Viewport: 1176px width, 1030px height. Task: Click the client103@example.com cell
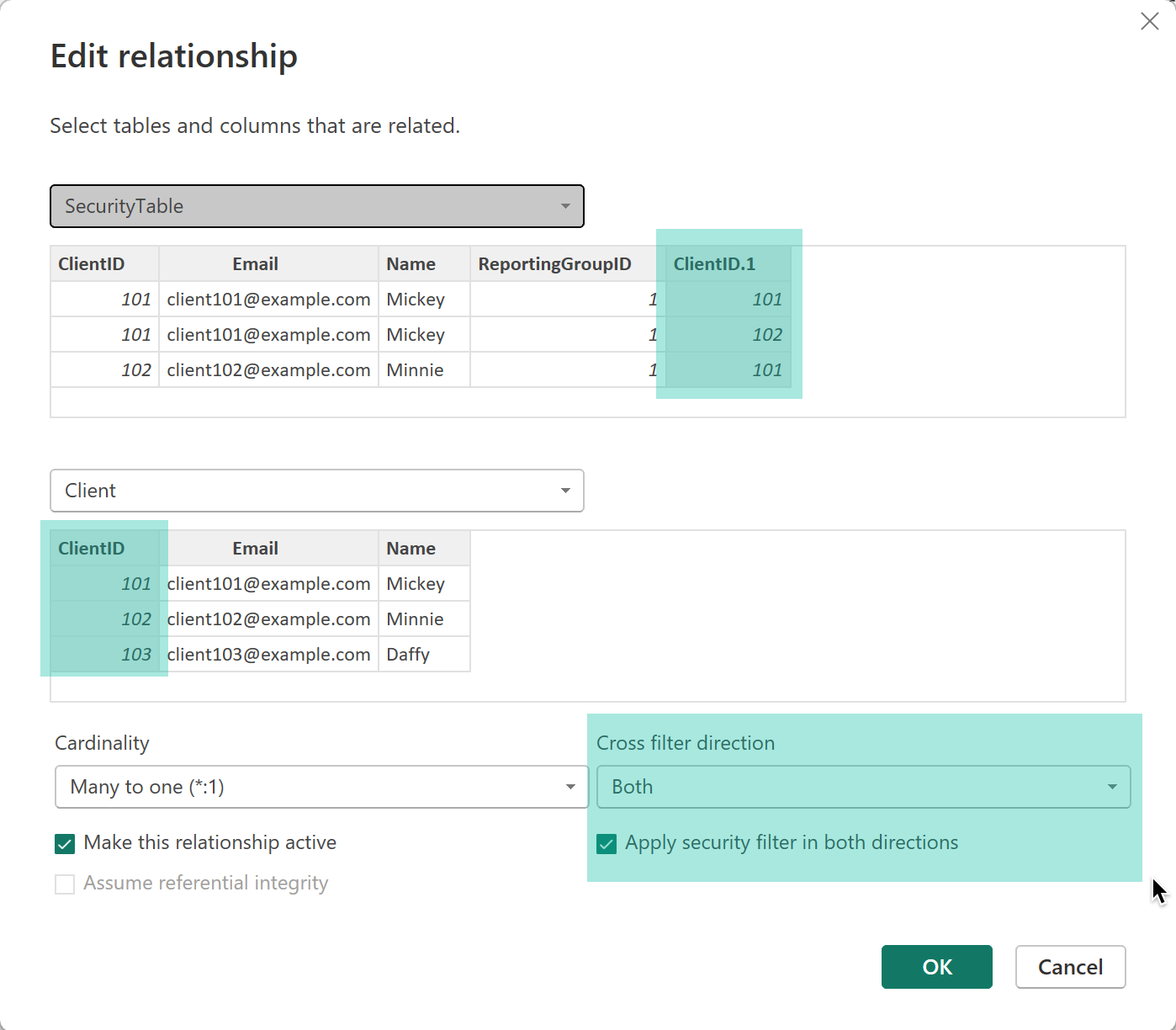point(268,654)
